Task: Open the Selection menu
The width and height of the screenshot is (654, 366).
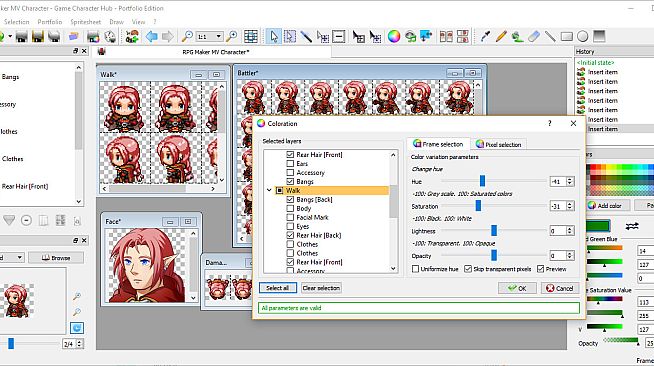Action: (x=17, y=22)
